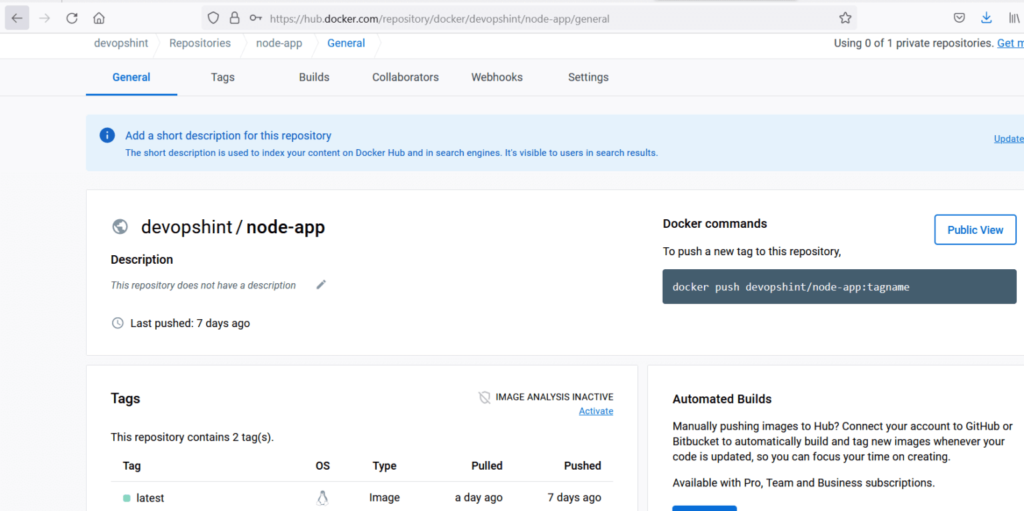
Task: Click the 'a day ago' pulled value
Action: [479, 498]
